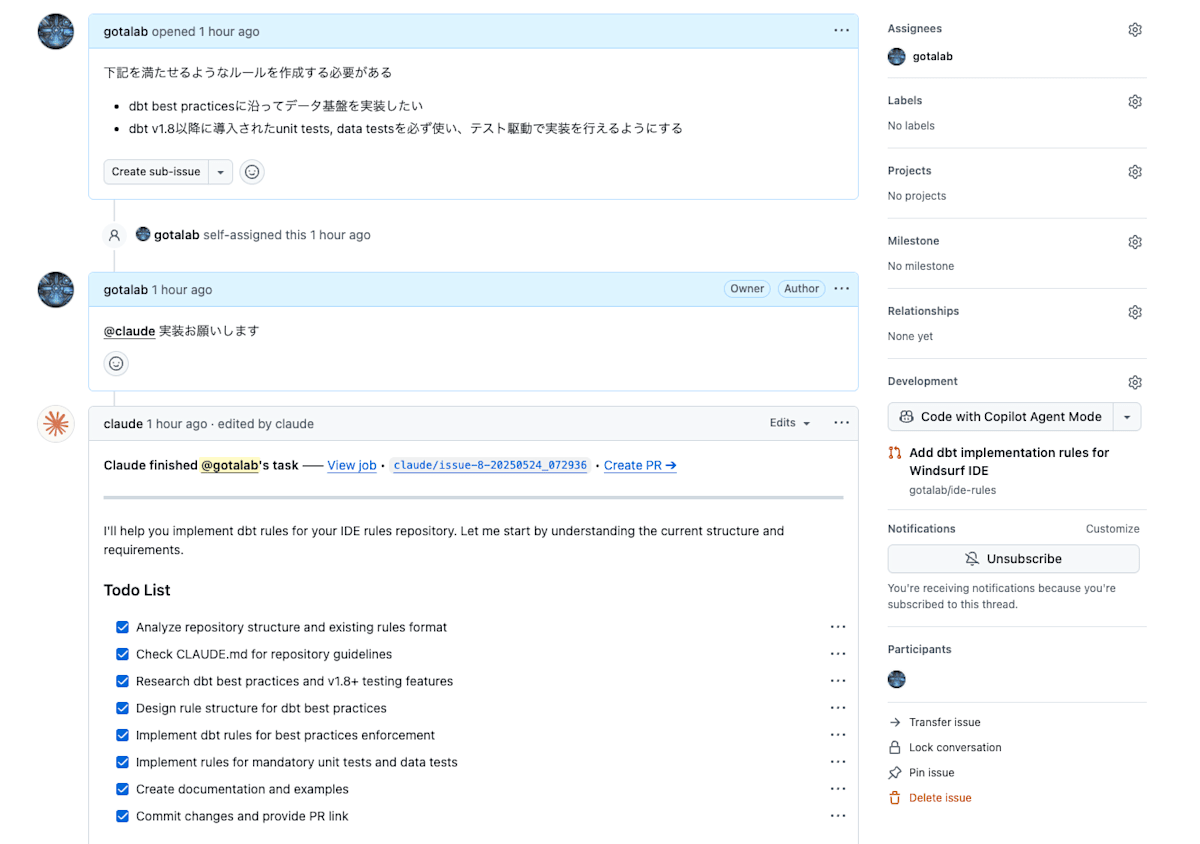
Task: Toggle Implement dbt rules for best practices checkbox
Action: (123, 735)
